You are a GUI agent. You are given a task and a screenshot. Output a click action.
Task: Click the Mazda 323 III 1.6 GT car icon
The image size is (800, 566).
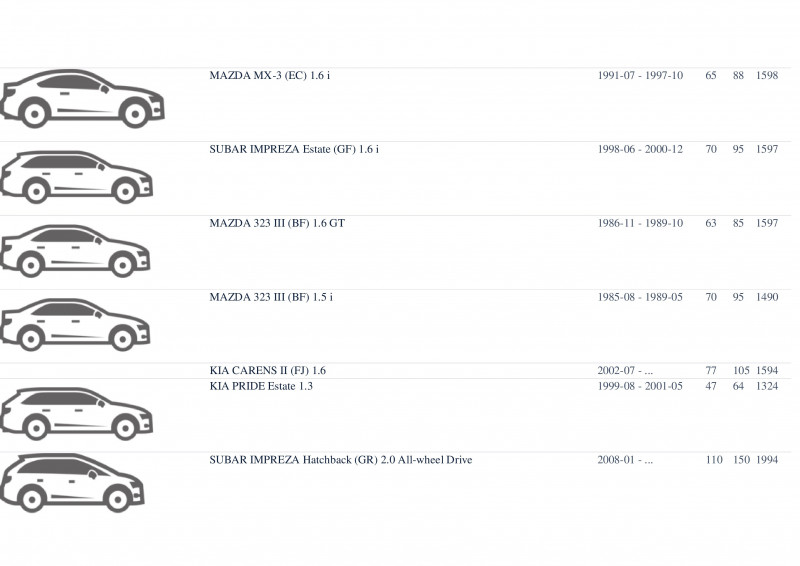(75, 251)
